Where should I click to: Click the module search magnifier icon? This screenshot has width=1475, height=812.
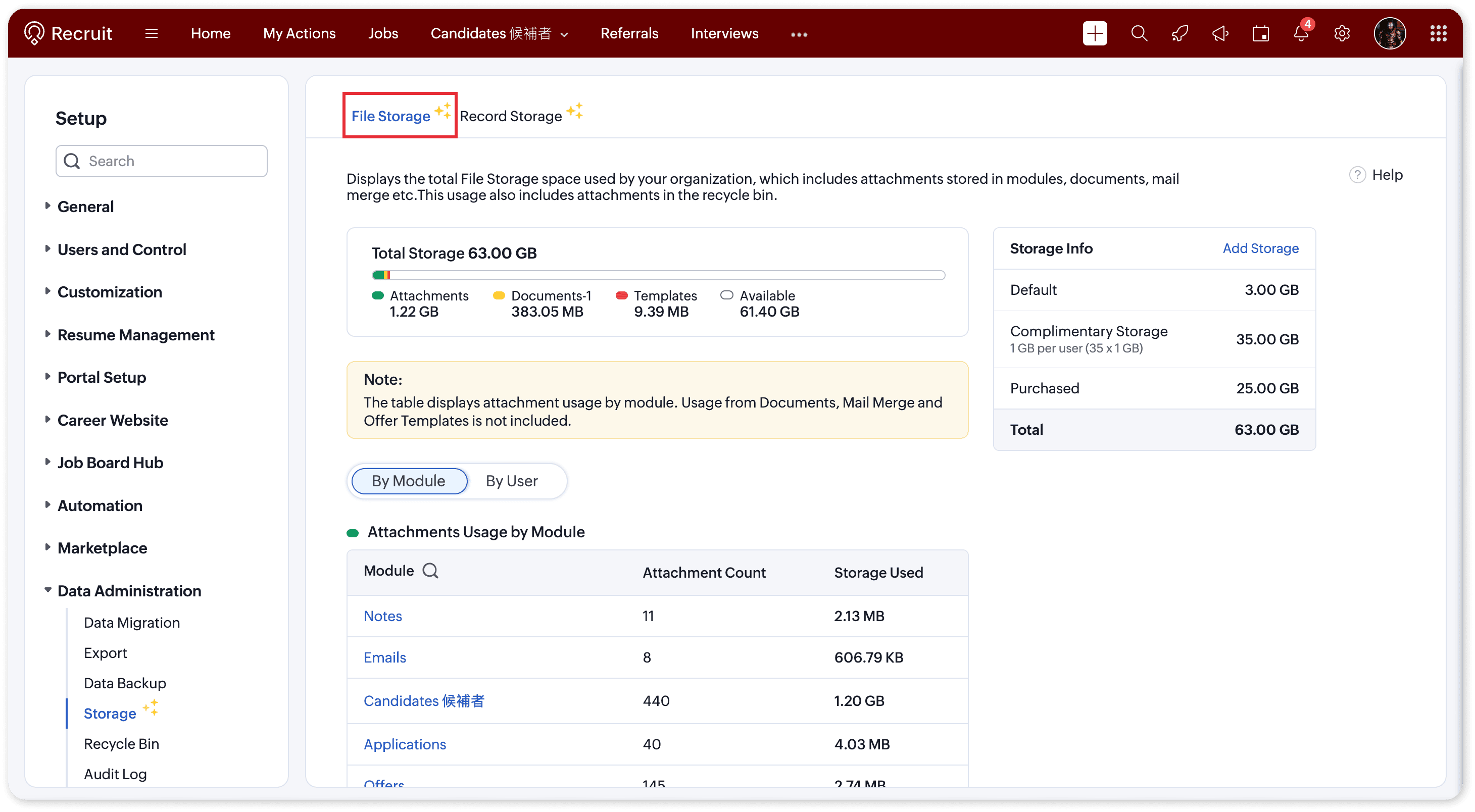pyautogui.click(x=430, y=571)
